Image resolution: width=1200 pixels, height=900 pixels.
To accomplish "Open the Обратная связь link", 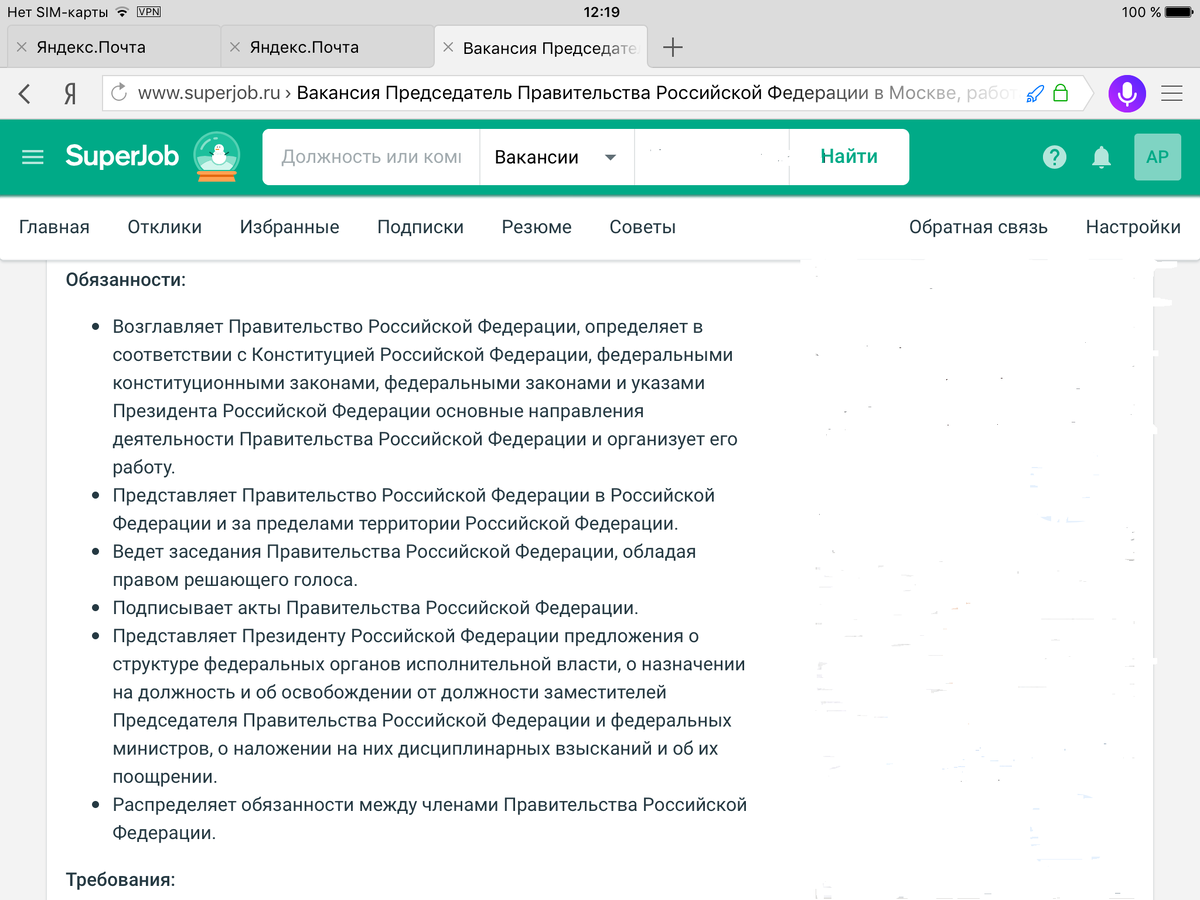I will 978,227.
